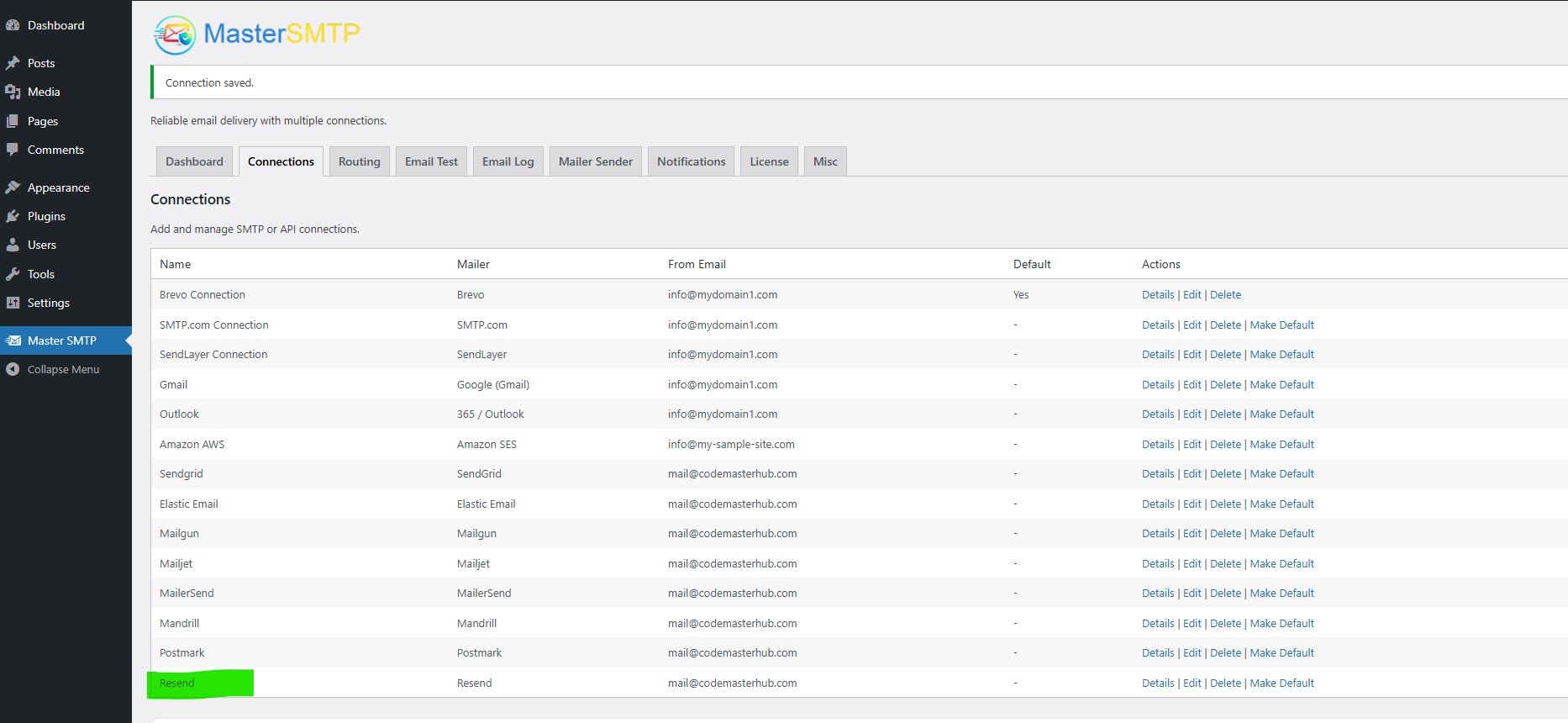Go to the Mailer Sender tab
Image resolution: width=1568 pixels, height=723 pixels.
click(595, 161)
